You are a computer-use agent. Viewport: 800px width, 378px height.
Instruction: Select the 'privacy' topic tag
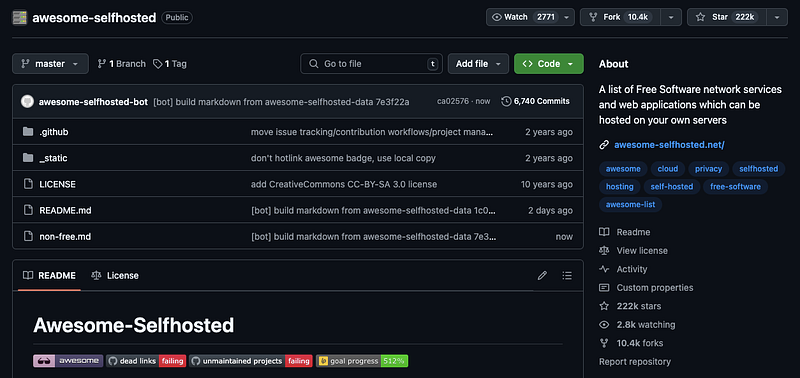709,169
